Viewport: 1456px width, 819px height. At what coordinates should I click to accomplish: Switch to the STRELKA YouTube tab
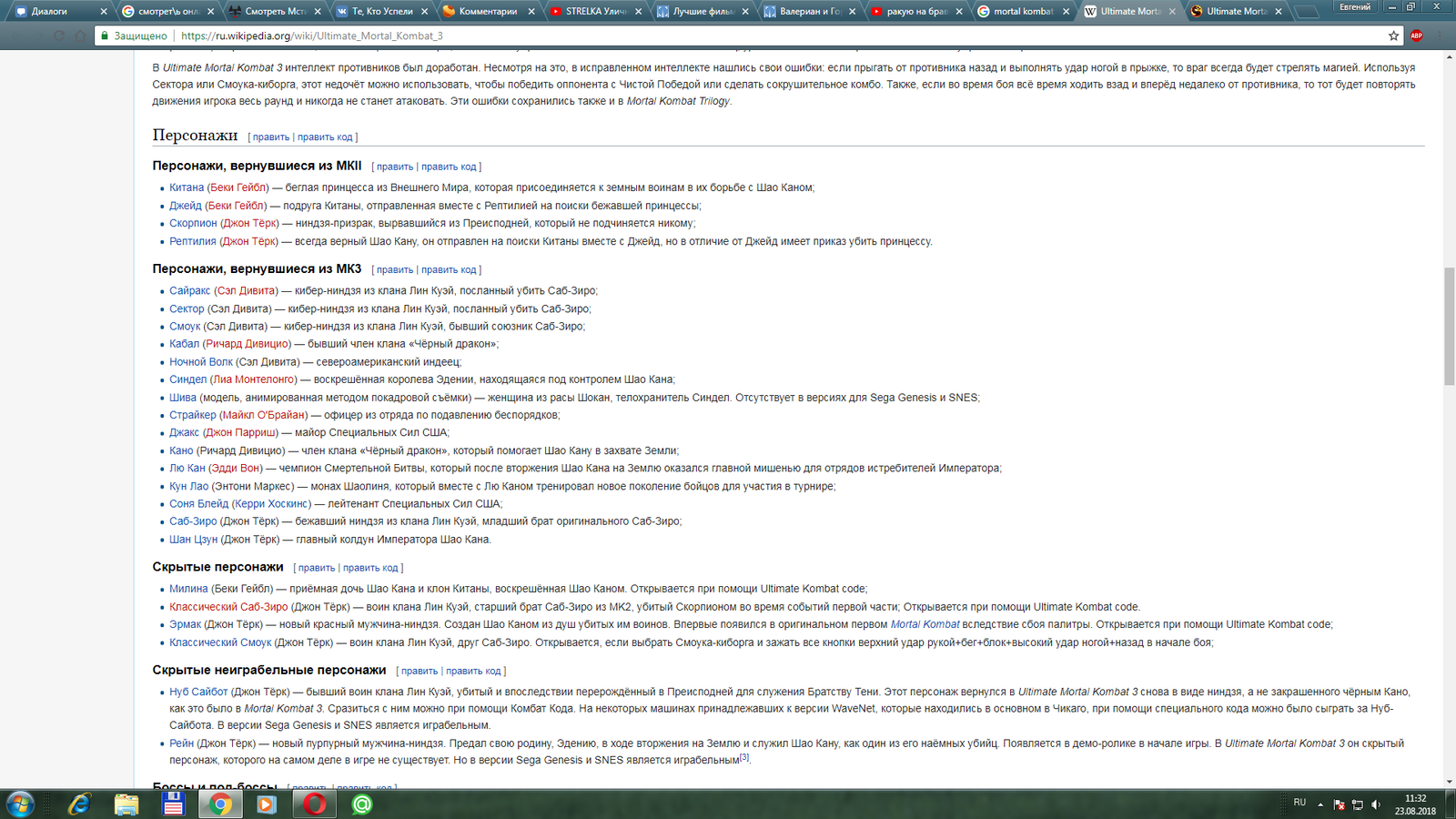(x=596, y=12)
